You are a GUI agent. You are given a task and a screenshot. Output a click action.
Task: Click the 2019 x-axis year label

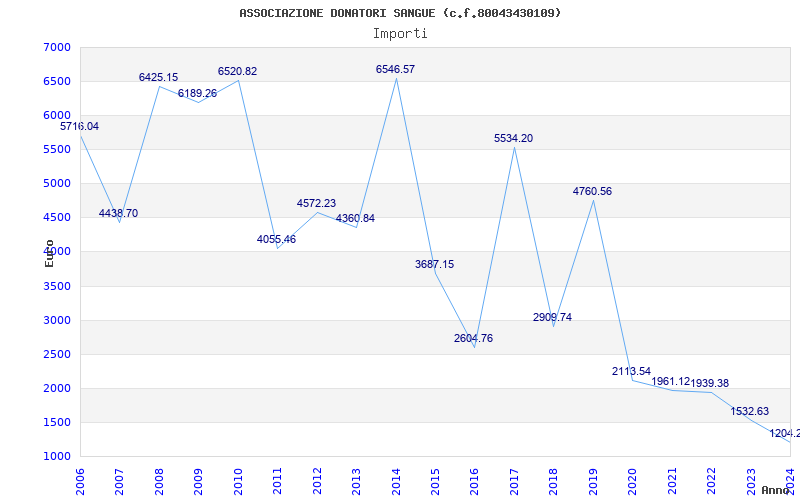pyautogui.click(x=593, y=482)
